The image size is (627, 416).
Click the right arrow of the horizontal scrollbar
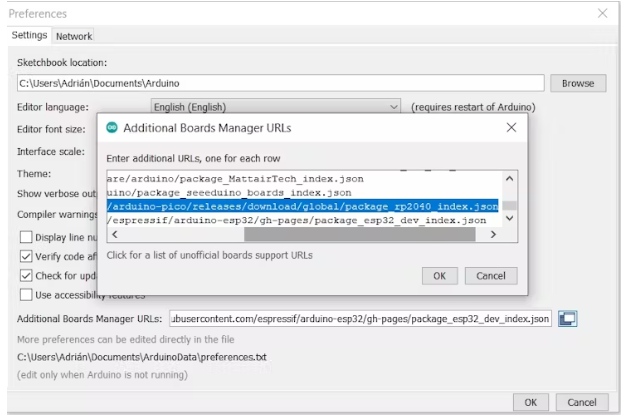[492, 234]
